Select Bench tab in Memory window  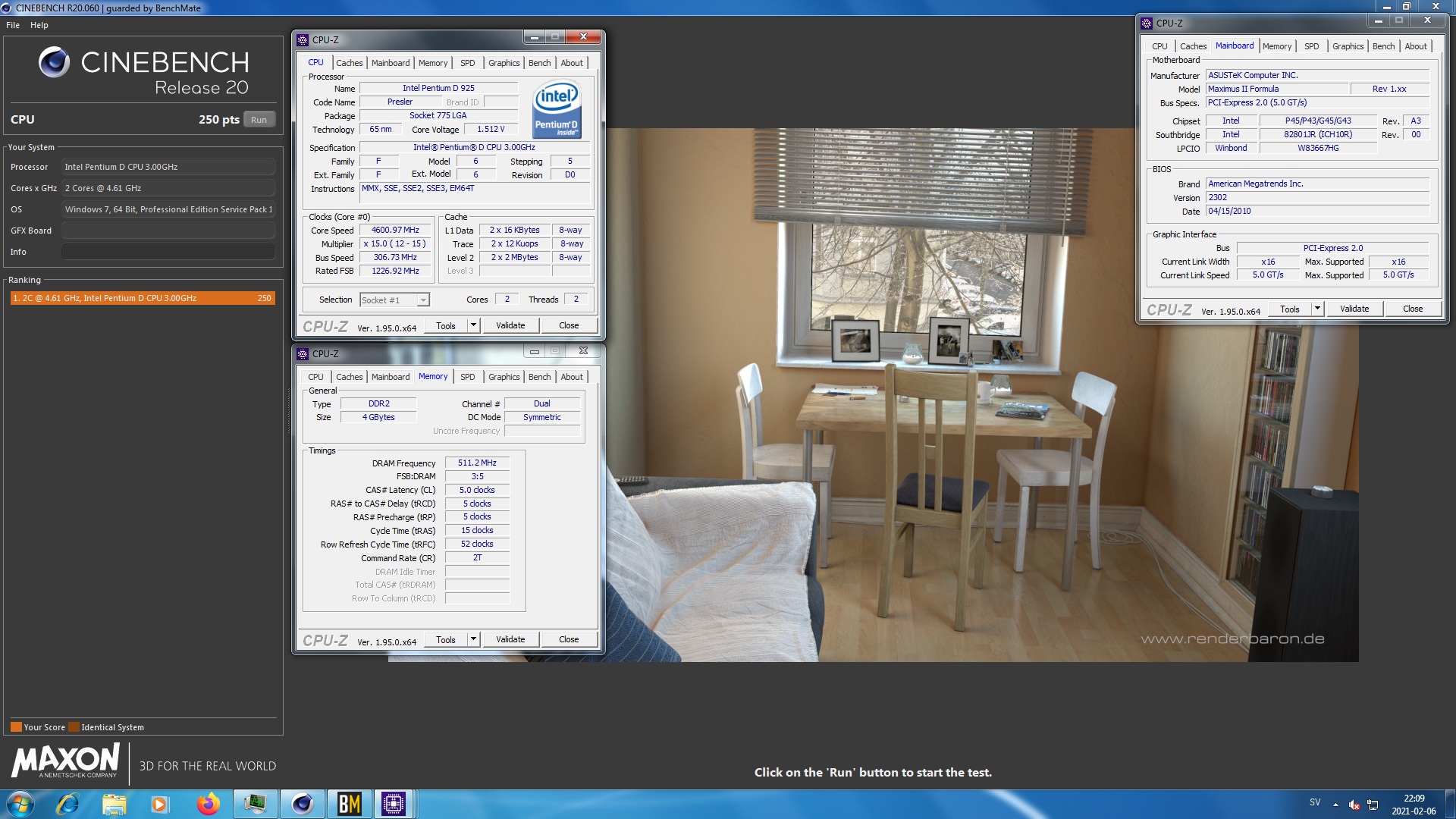[x=540, y=377]
